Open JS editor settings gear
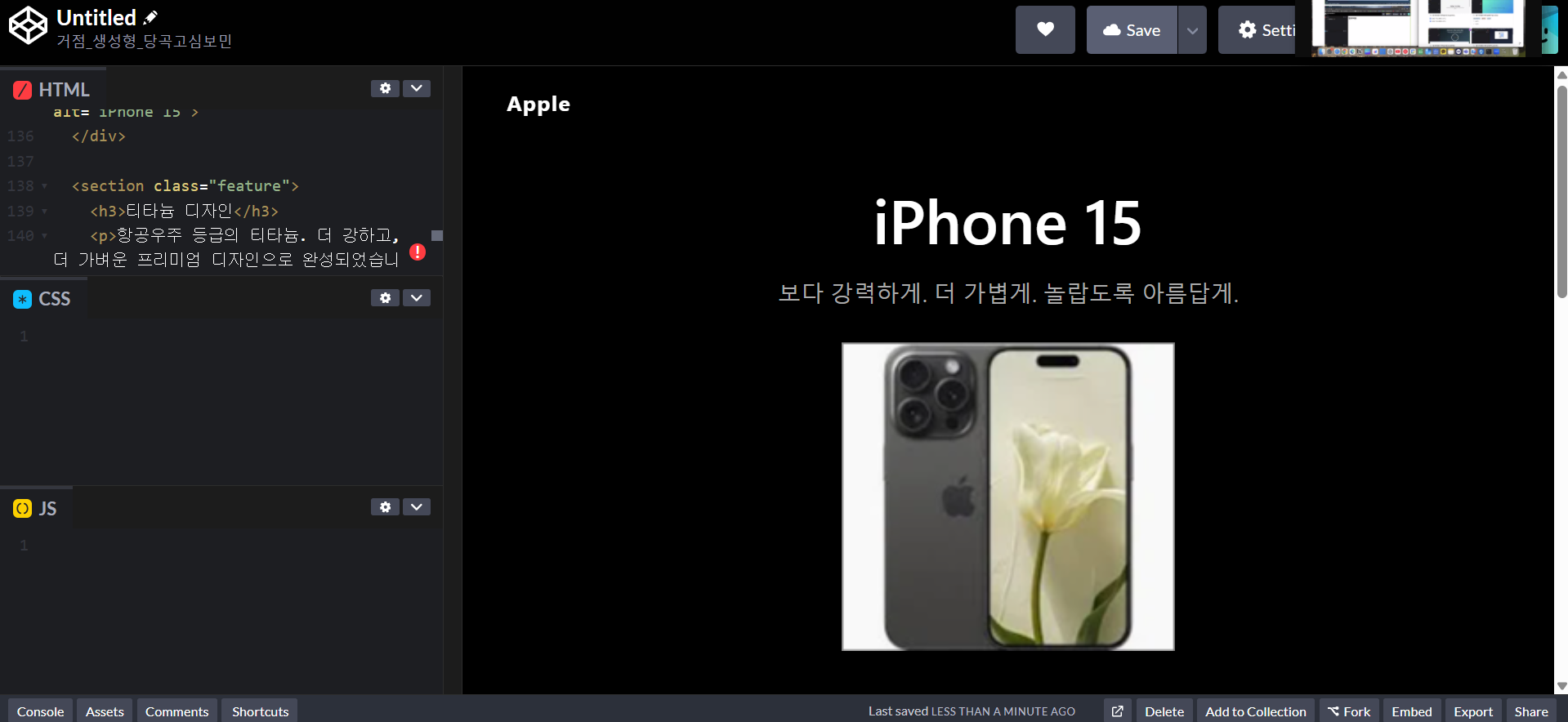This screenshot has width=1568, height=722. 385,507
